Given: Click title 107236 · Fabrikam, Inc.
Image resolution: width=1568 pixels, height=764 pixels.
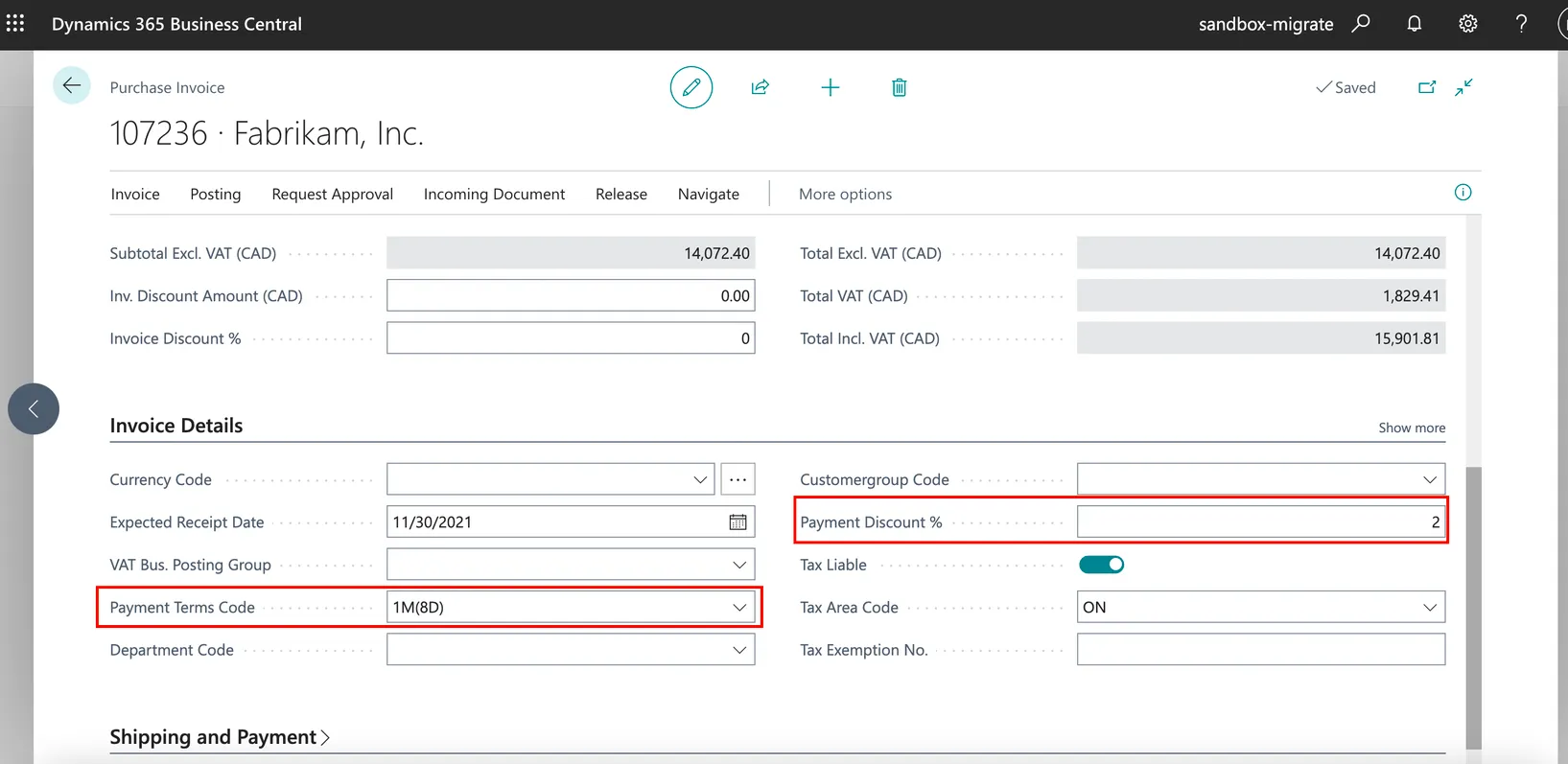Looking at the screenshot, I should pyautogui.click(x=267, y=133).
